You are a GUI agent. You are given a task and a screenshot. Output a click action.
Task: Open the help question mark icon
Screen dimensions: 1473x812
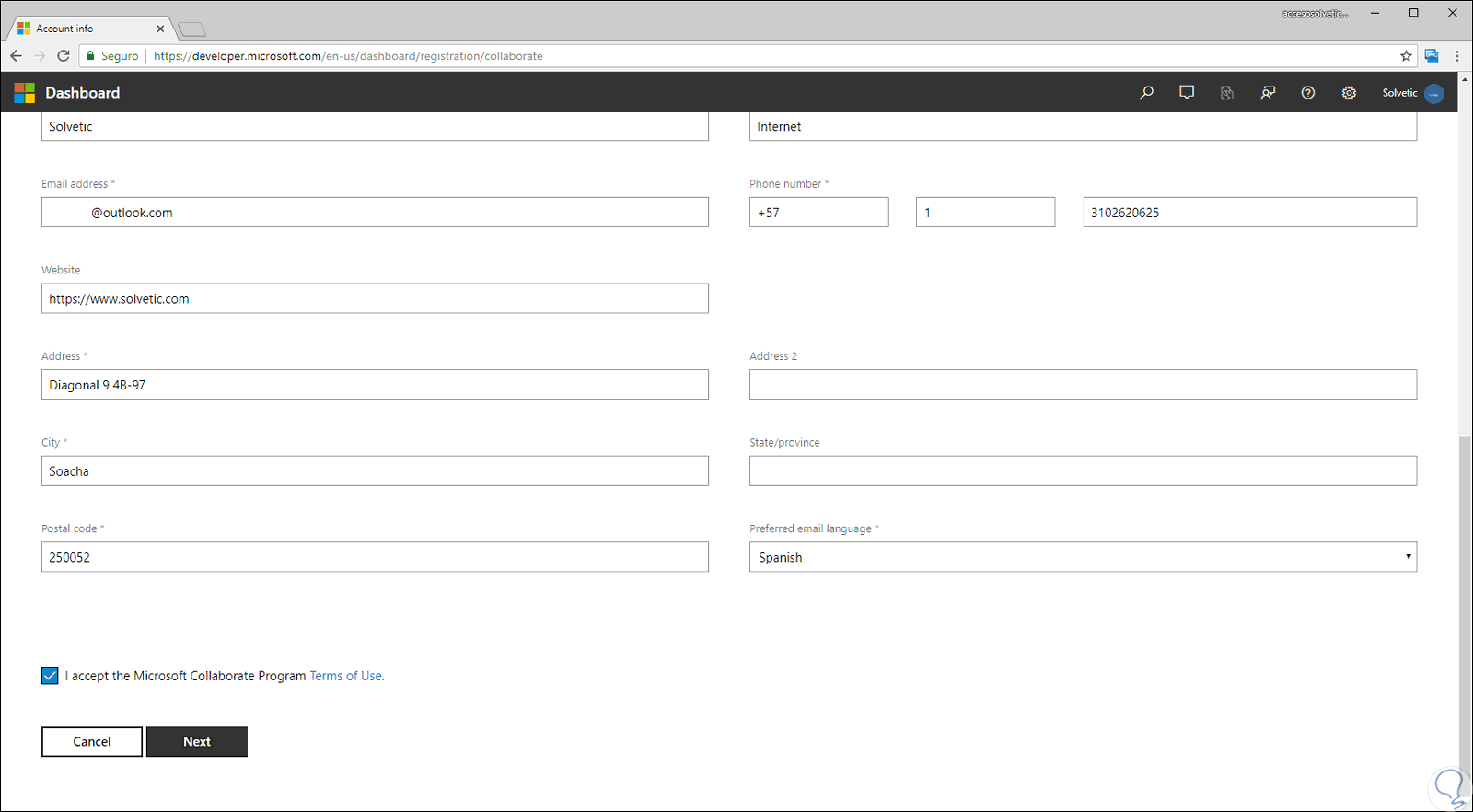click(x=1308, y=93)
